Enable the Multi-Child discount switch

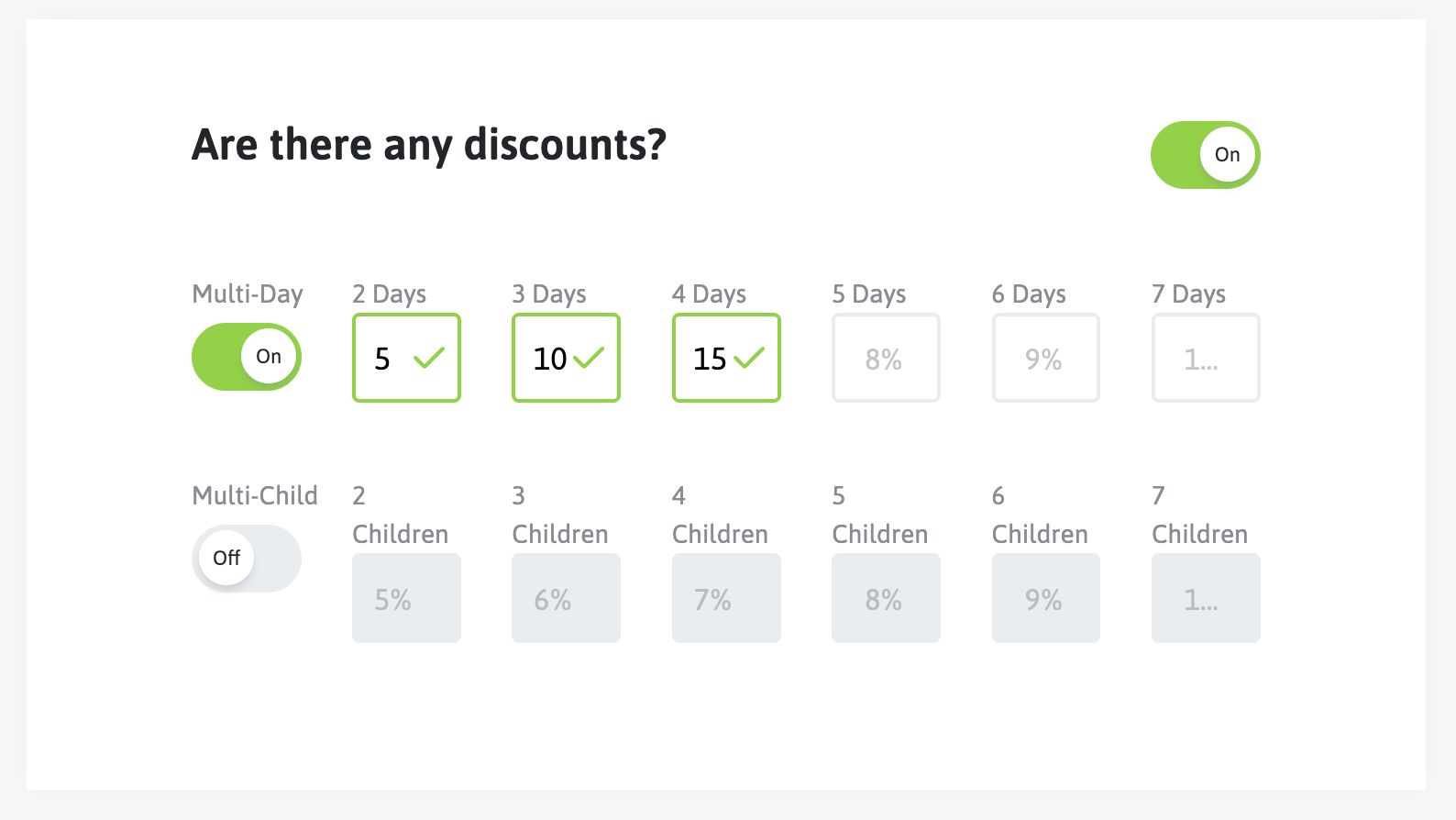tap(246, 559)
